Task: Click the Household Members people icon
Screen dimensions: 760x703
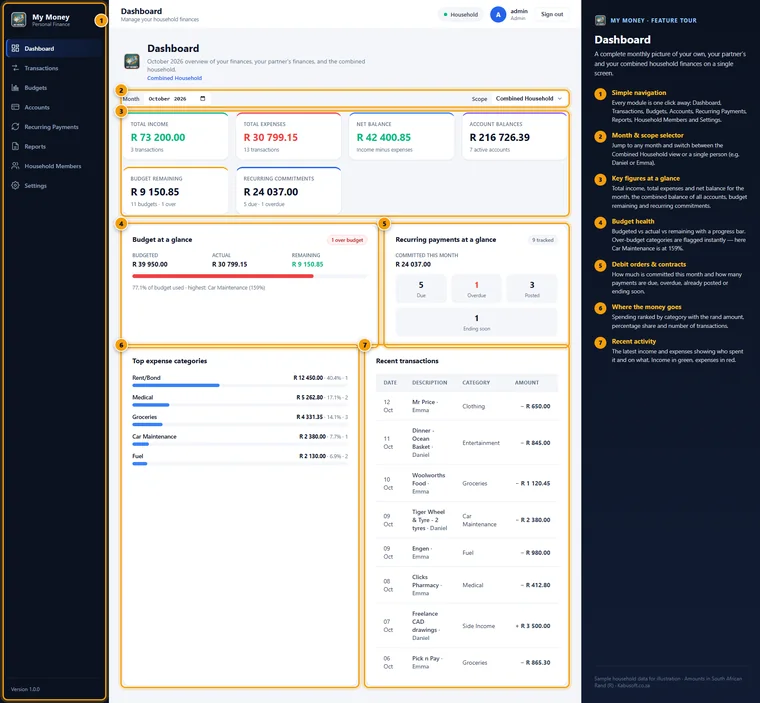Action: click(x=16, y=166)
